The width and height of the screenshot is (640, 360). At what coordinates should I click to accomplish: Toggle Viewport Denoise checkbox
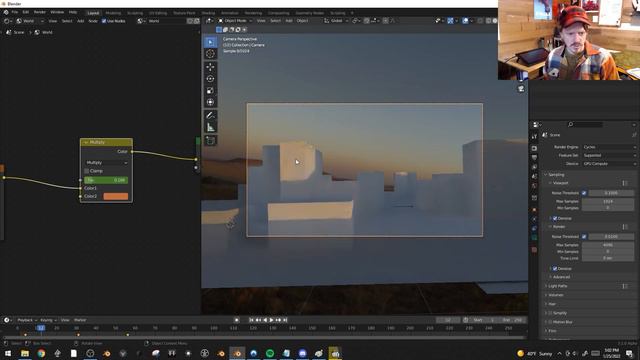tap(555, 218)
